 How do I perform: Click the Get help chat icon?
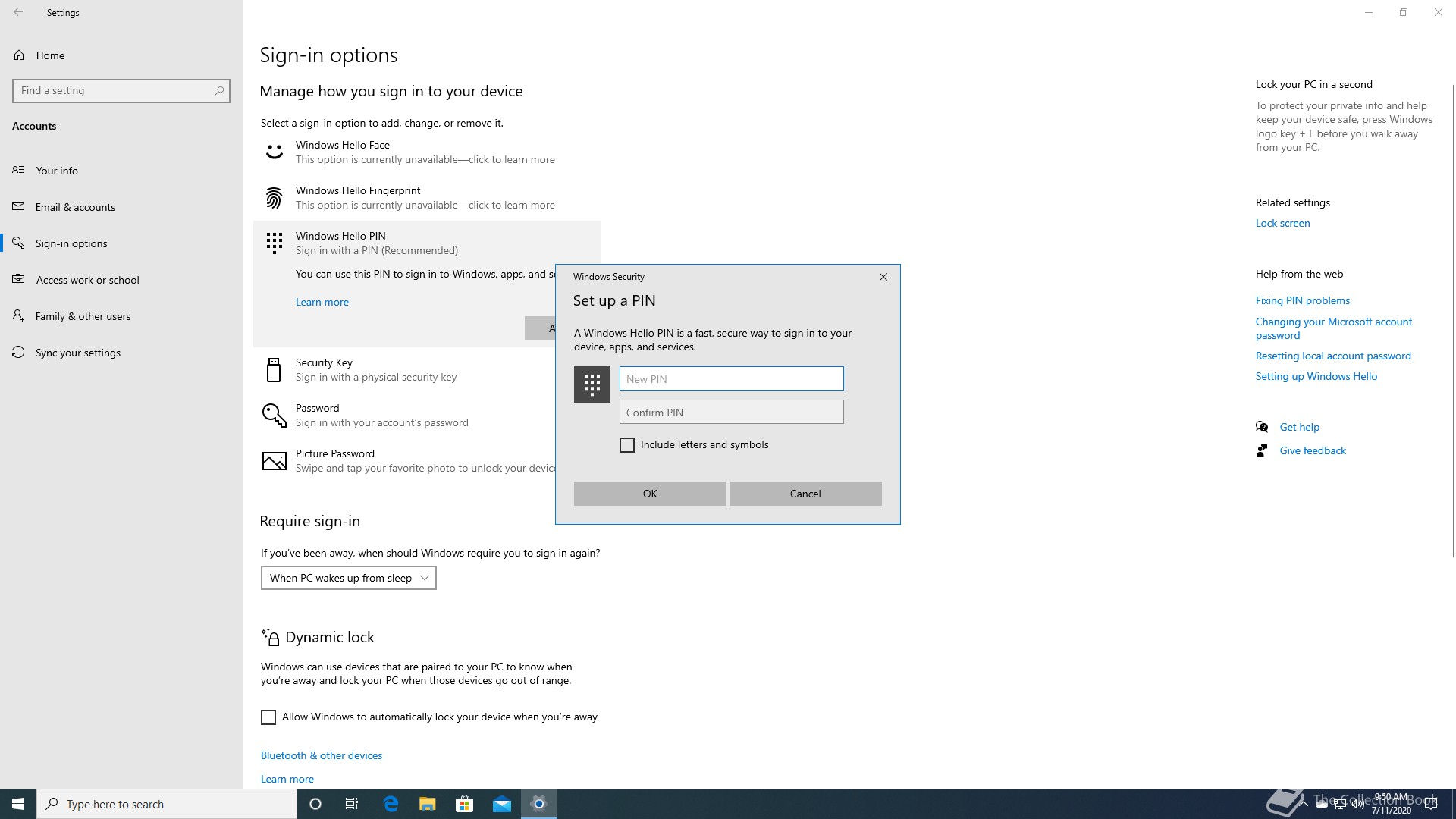1262,427
